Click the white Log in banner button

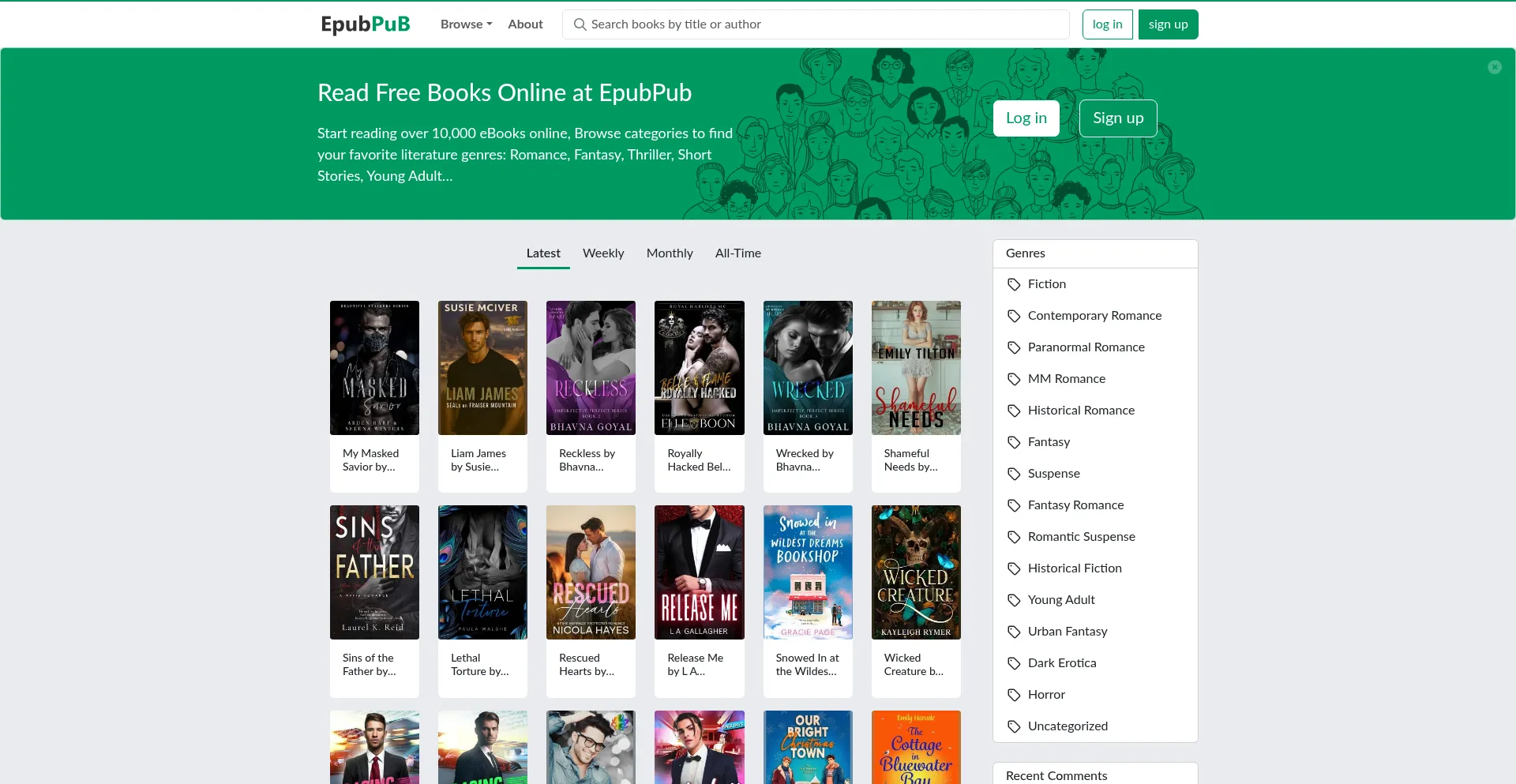coord(1026,118)
